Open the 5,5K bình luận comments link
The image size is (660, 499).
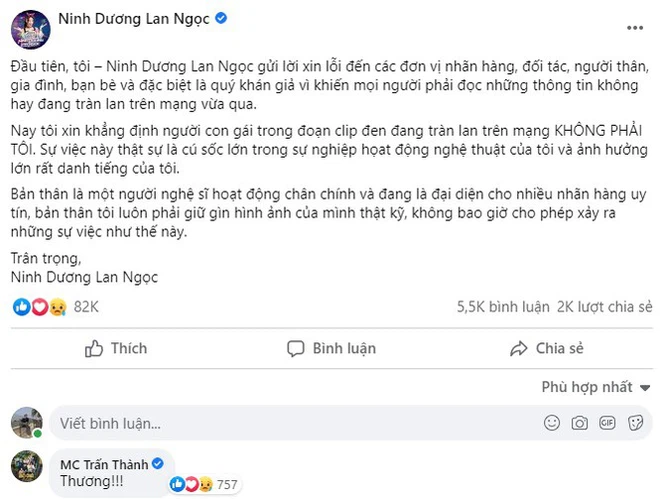point(497,306)
